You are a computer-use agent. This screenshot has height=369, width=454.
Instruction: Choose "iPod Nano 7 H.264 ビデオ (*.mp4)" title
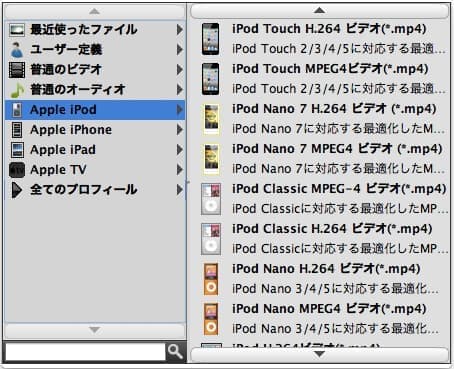pos(334,109)
